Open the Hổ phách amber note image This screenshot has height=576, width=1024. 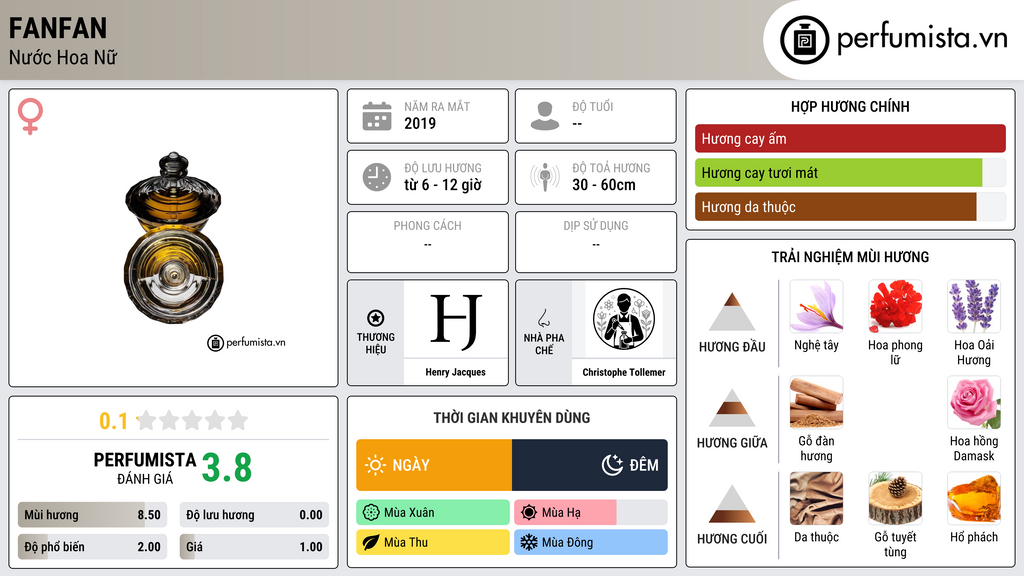coord(974,499)
